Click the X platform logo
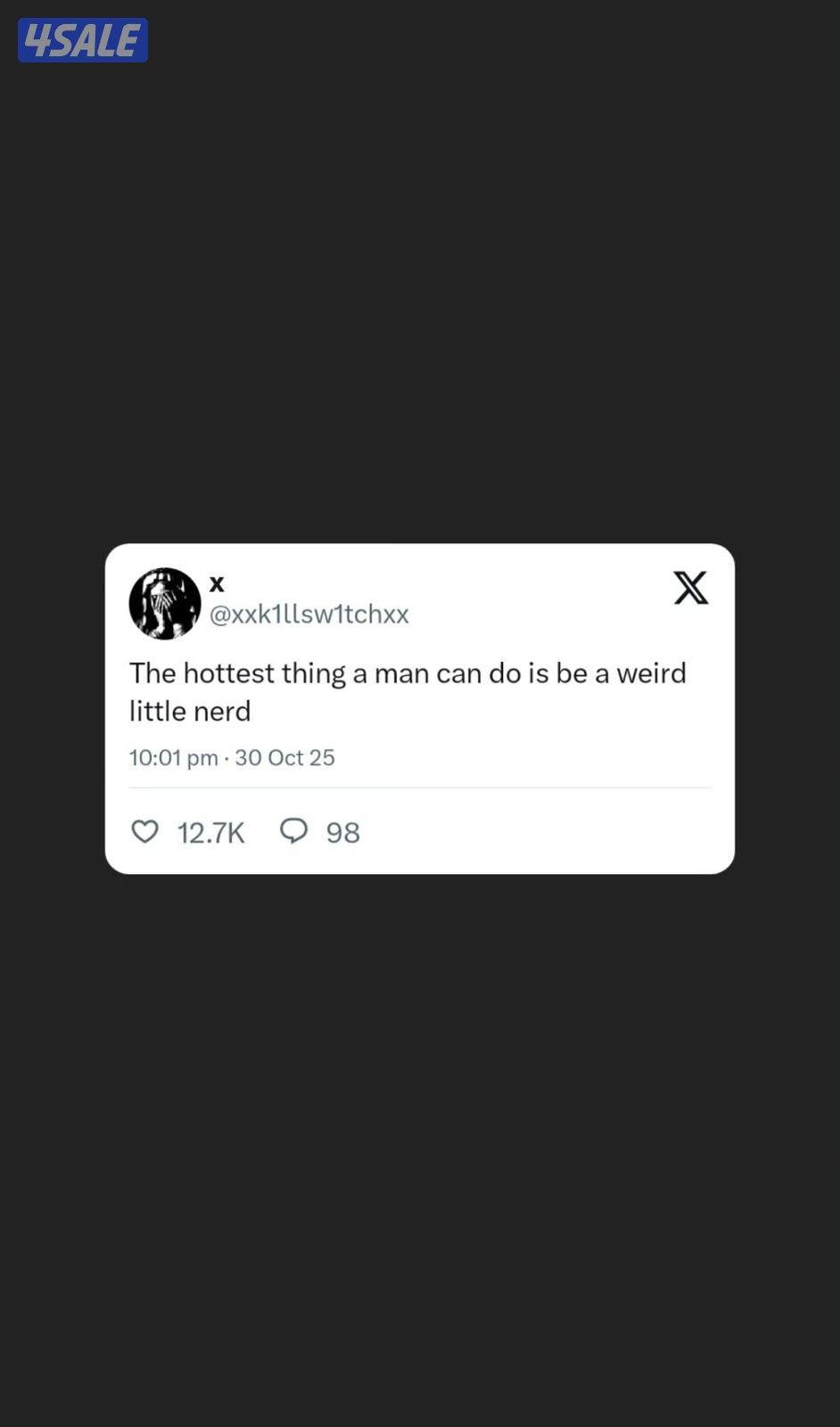840x1427 pixels. [x=690, y=588]
